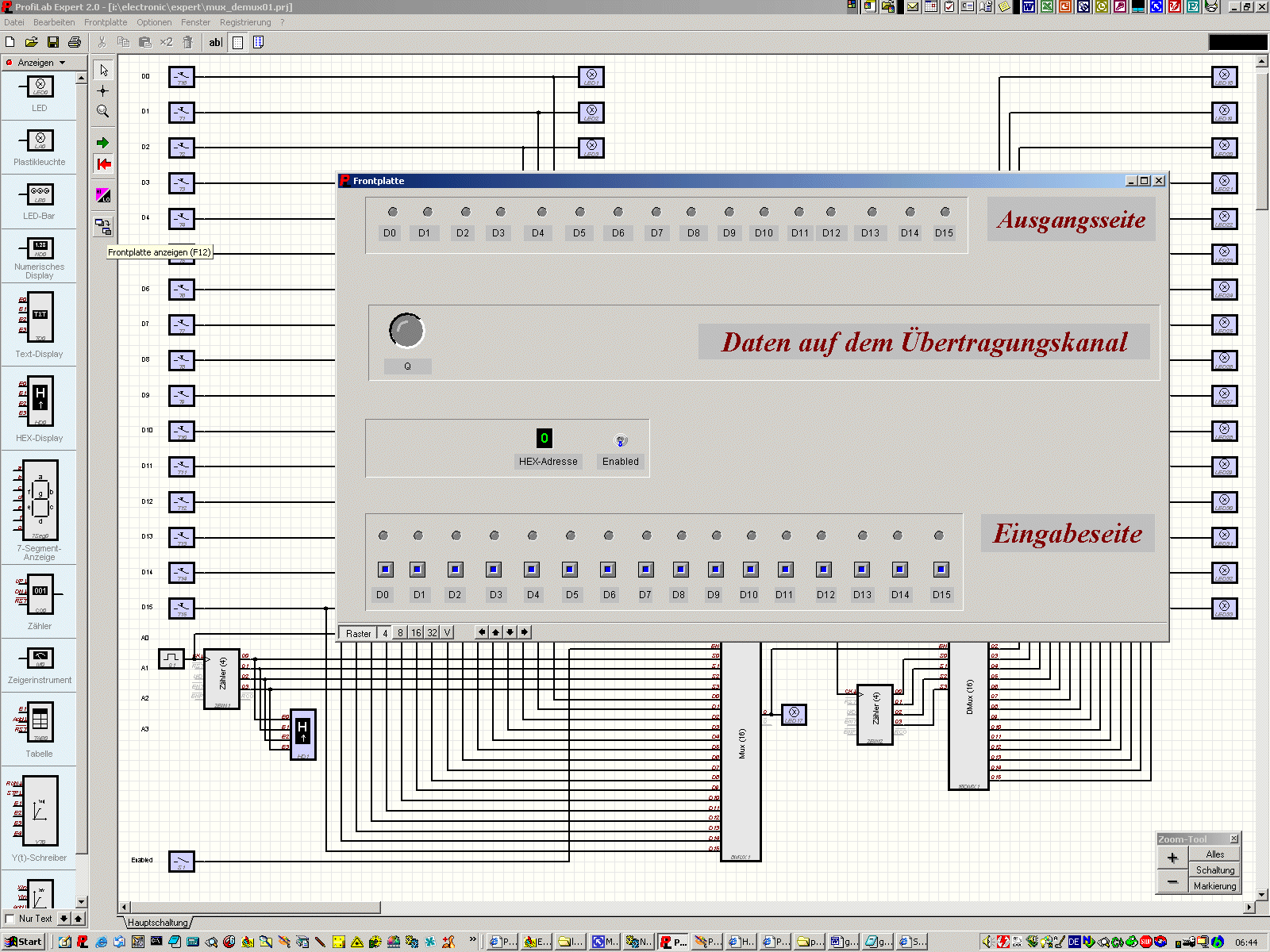Set raster to 4 on Frontplatte
Screen dimensions: 1270x952
click(385, 633)
